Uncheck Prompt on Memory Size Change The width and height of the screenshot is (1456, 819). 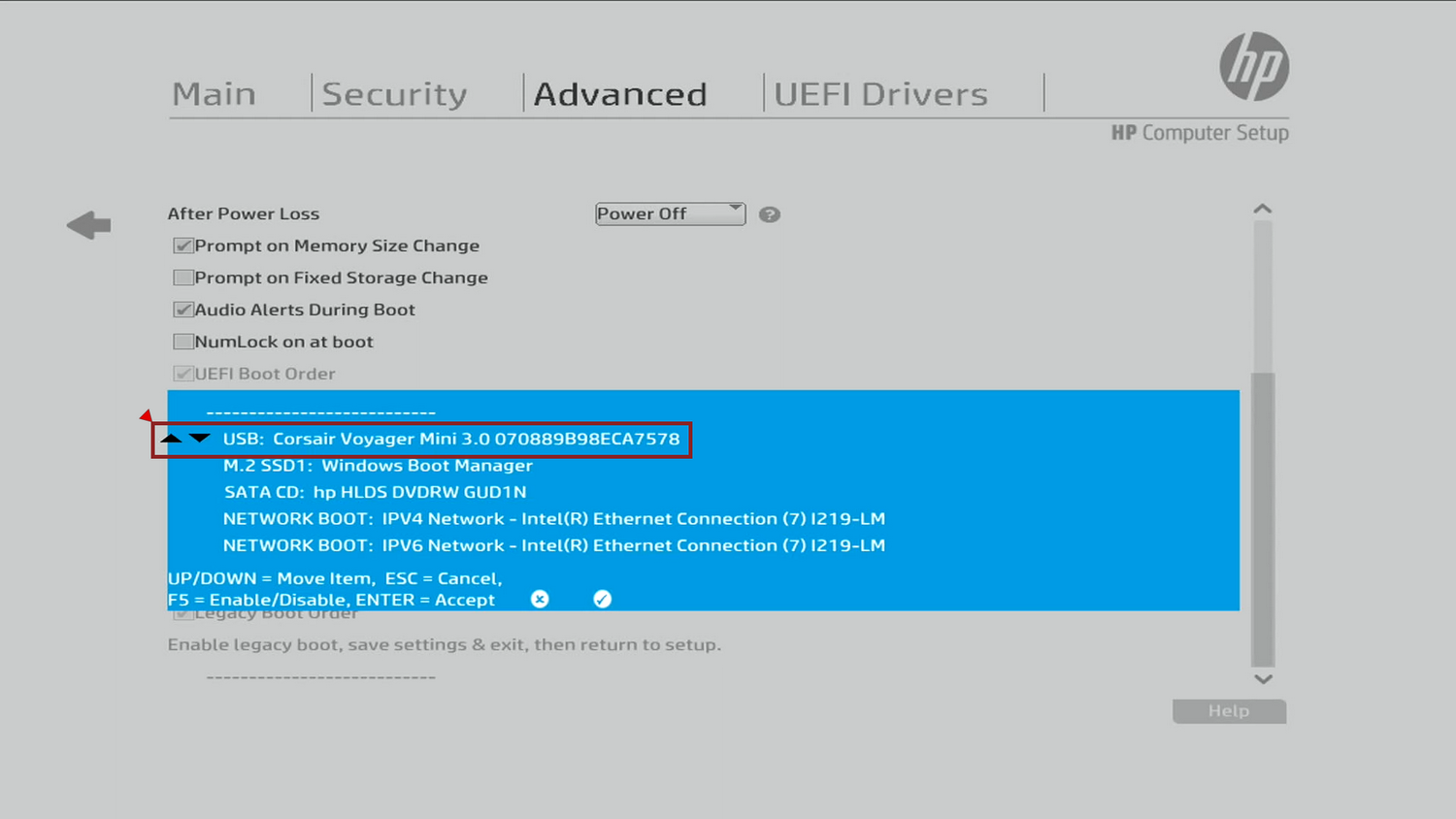[x=182, y=246]
